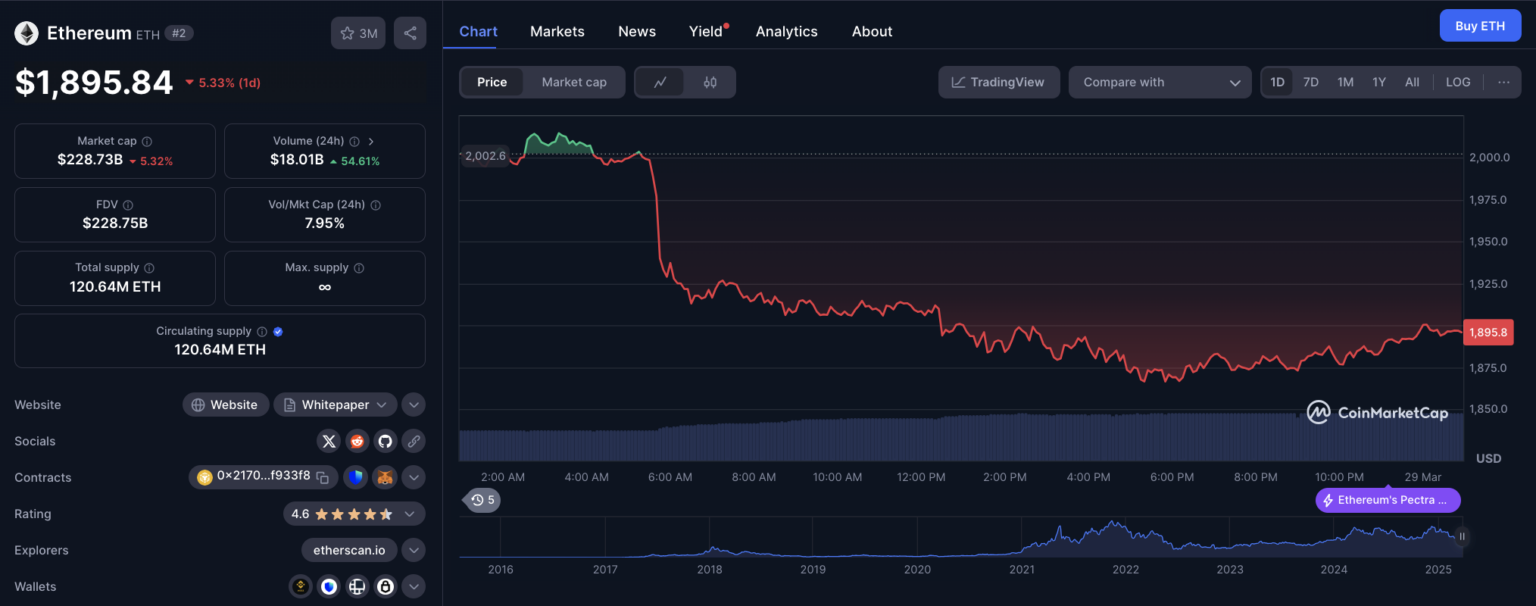Share the Ethereum page
Screen dimensions: 1536x606
[x=410, y=32]
